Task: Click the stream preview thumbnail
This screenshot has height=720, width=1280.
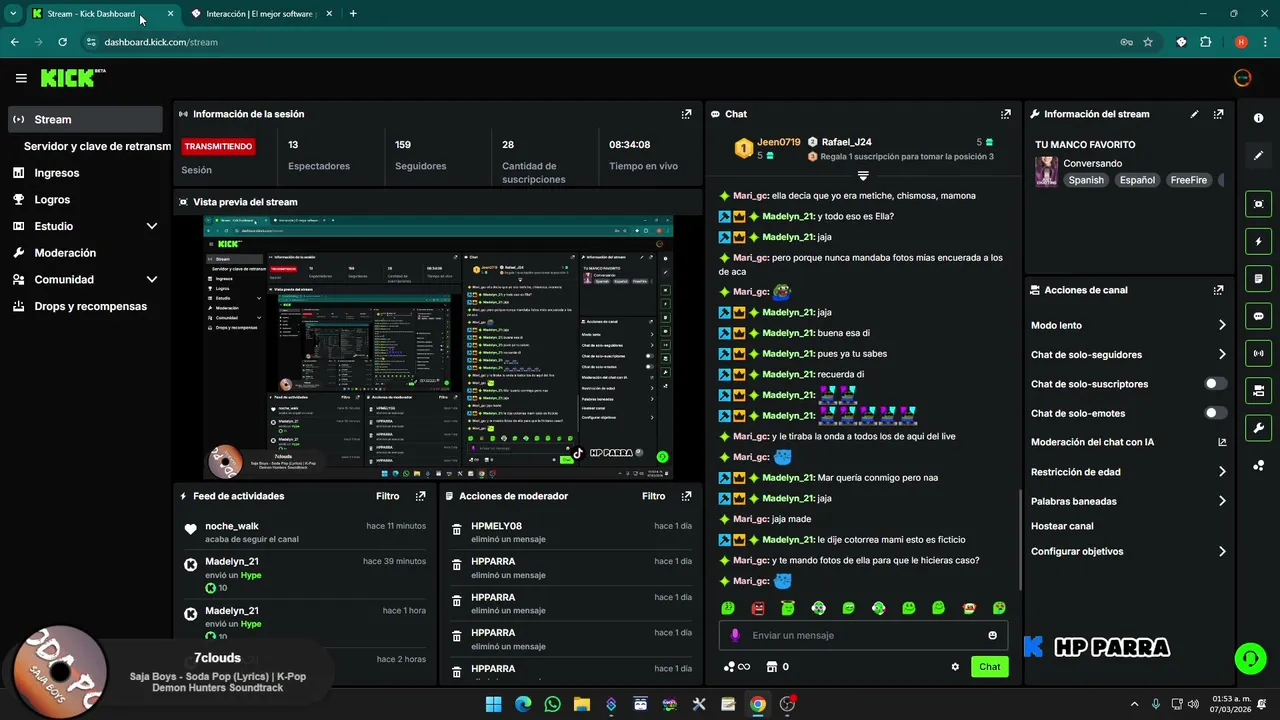Action: click(438, 347)
